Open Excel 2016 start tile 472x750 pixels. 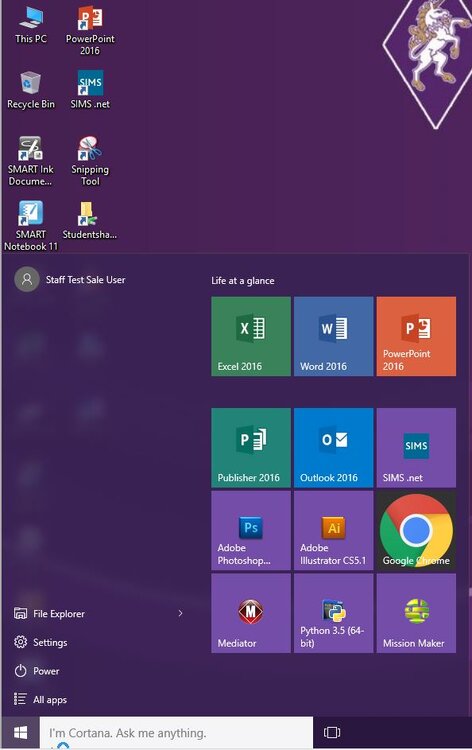pos(251,336)
